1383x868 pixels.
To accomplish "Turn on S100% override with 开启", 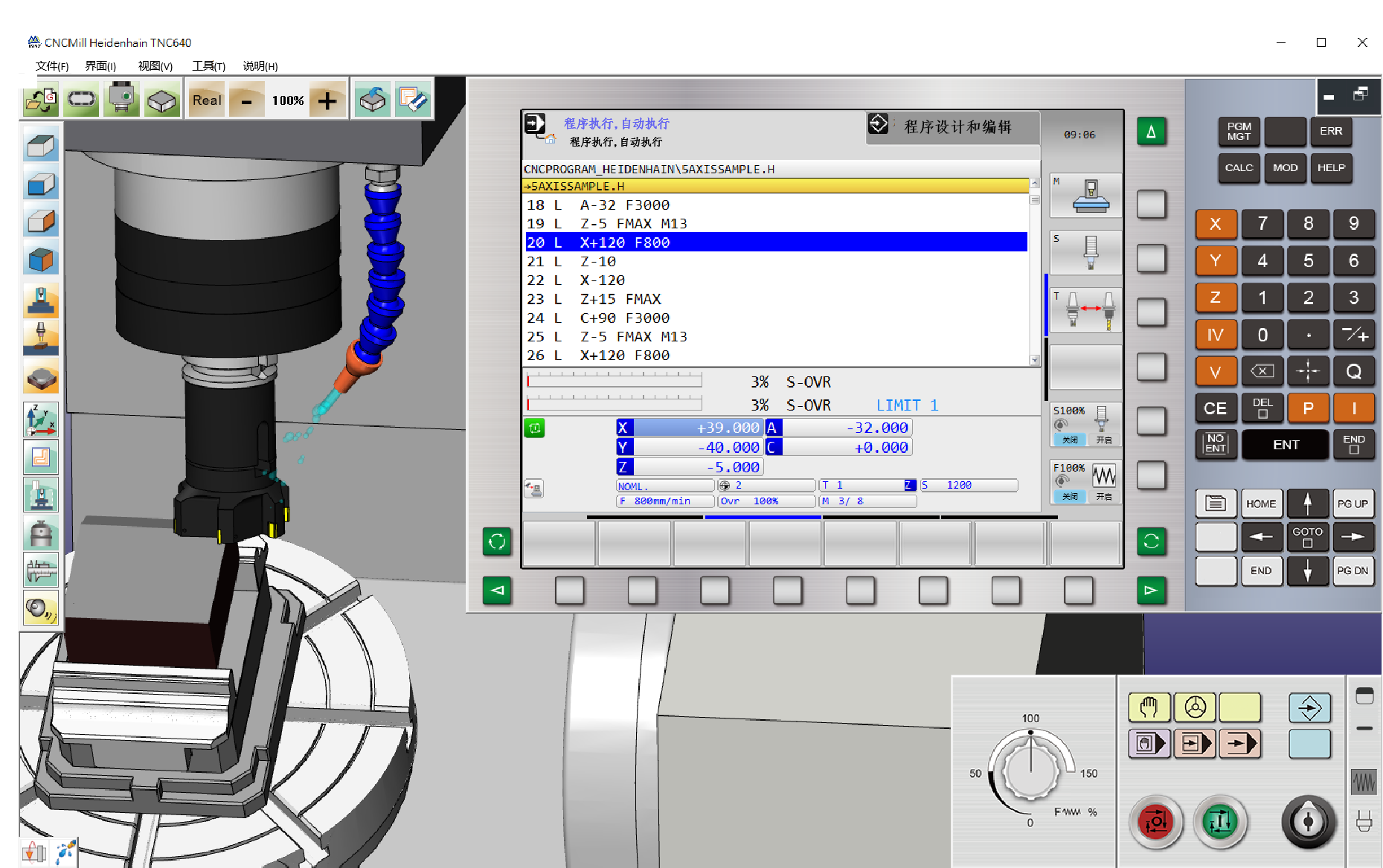I will [x=1104, y=440].
